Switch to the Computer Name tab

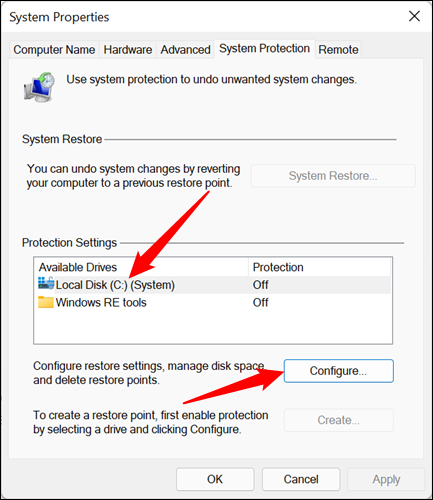[x=54, y=50]
